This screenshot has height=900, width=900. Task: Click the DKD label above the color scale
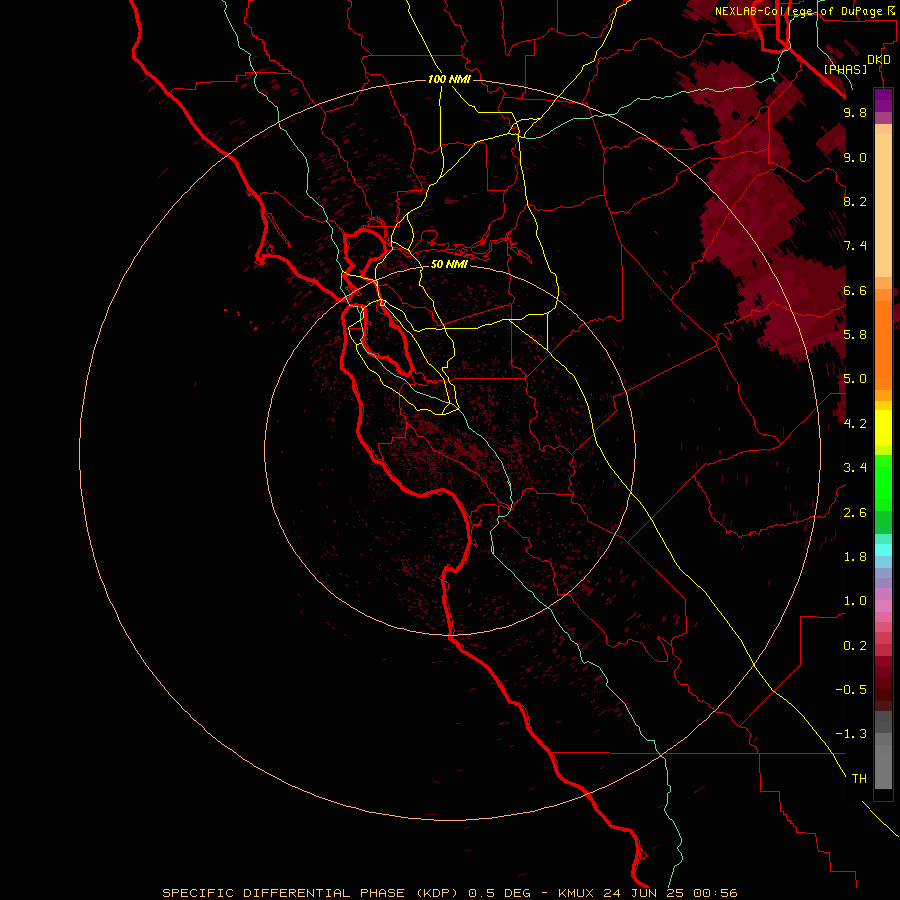[x=878, y=60]
